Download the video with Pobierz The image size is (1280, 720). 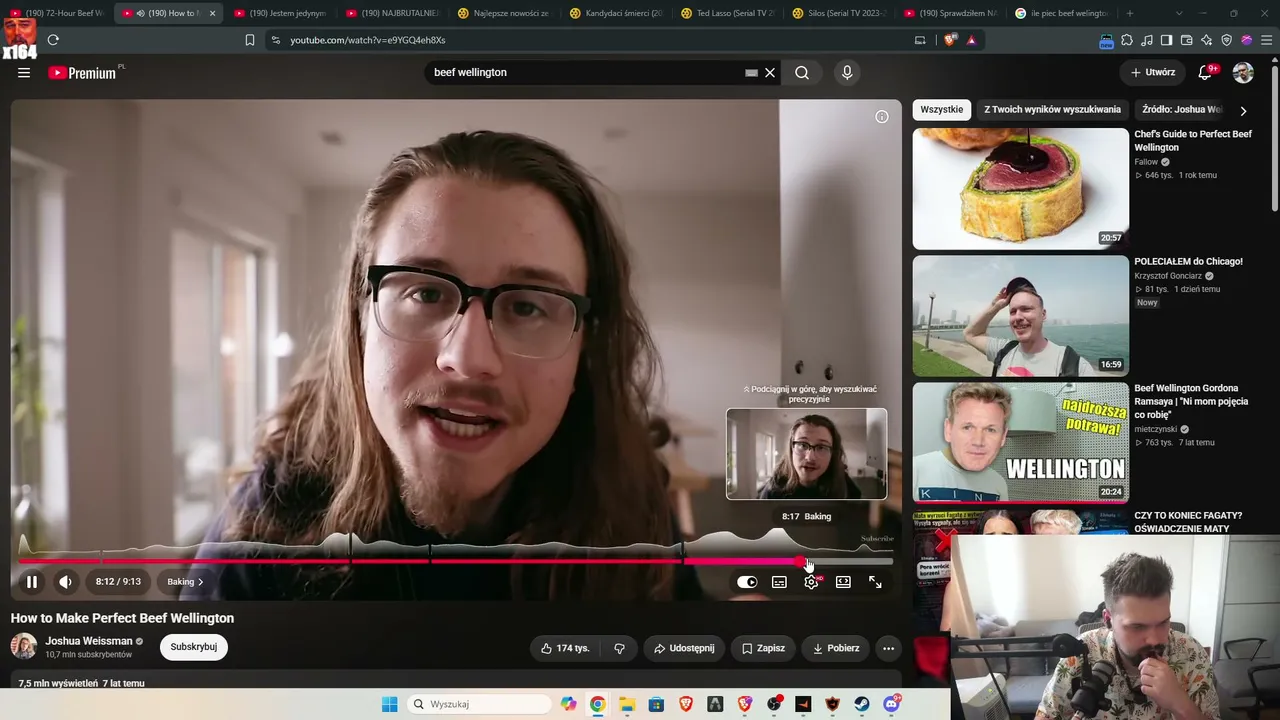836,648
